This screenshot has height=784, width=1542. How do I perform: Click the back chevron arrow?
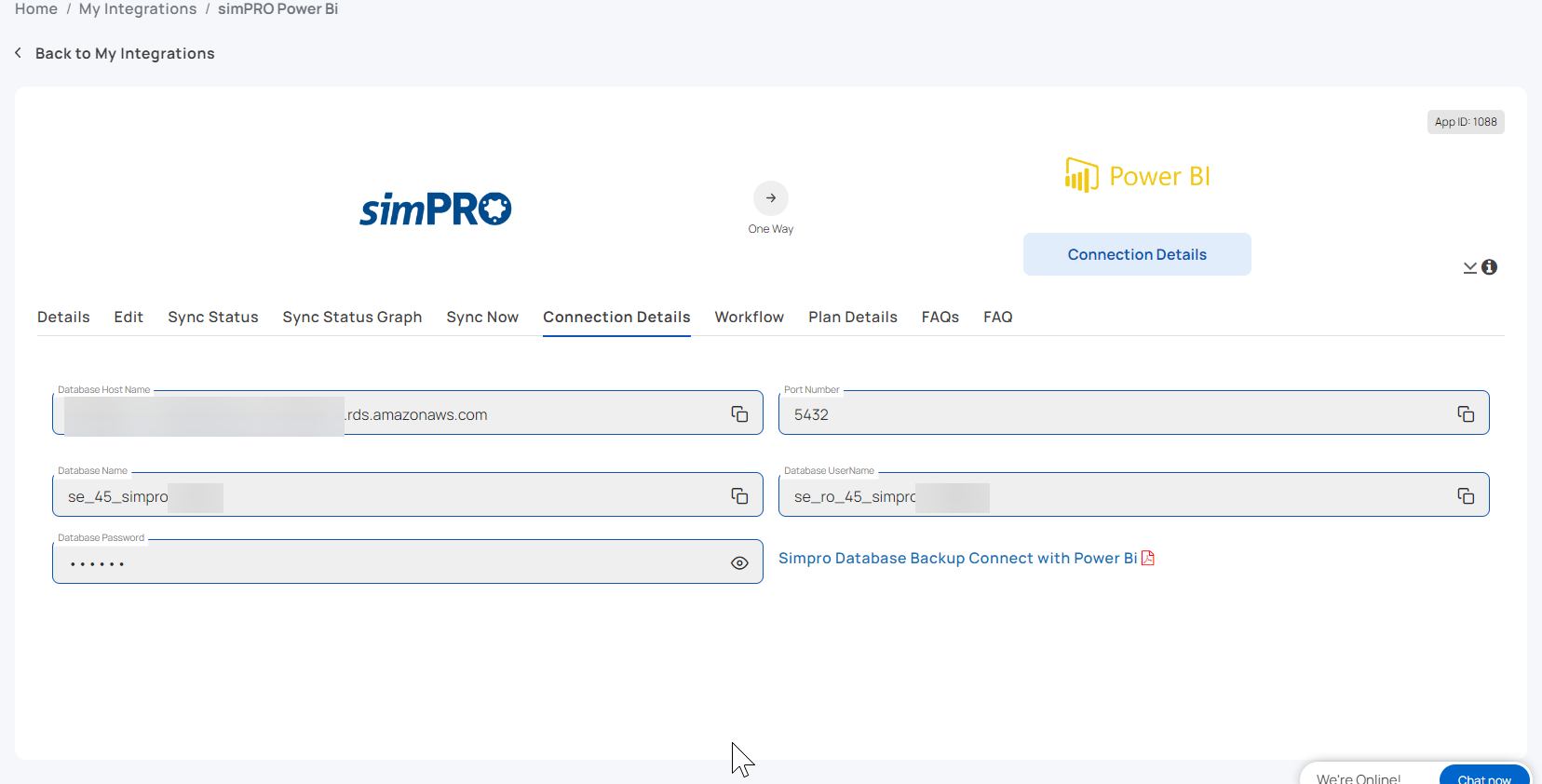[x=19, y=53]
